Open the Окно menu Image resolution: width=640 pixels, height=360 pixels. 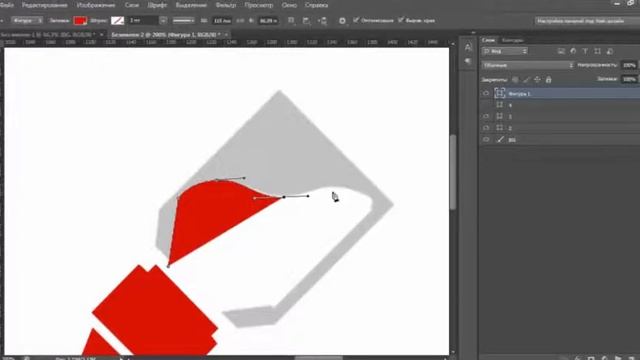tap(289, 5)
